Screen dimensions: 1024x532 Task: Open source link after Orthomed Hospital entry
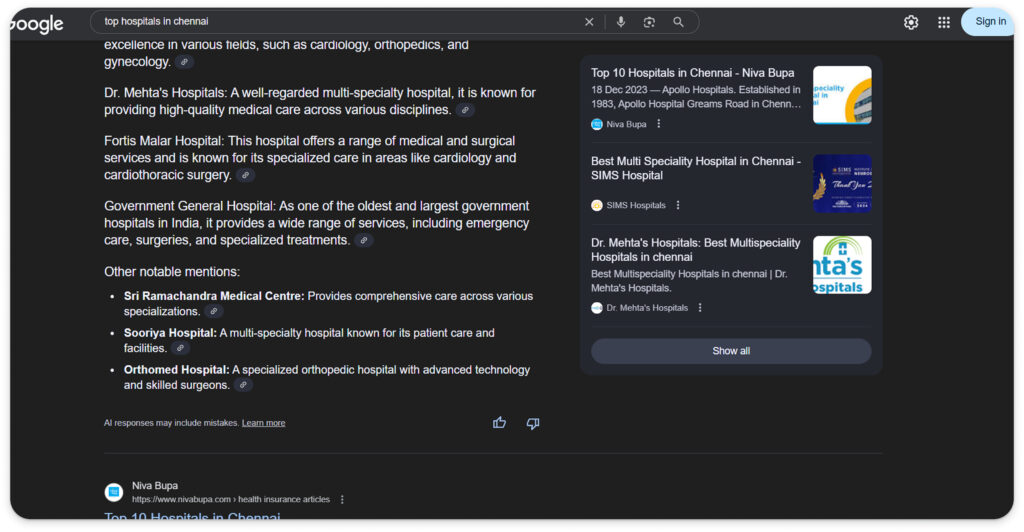243,385
